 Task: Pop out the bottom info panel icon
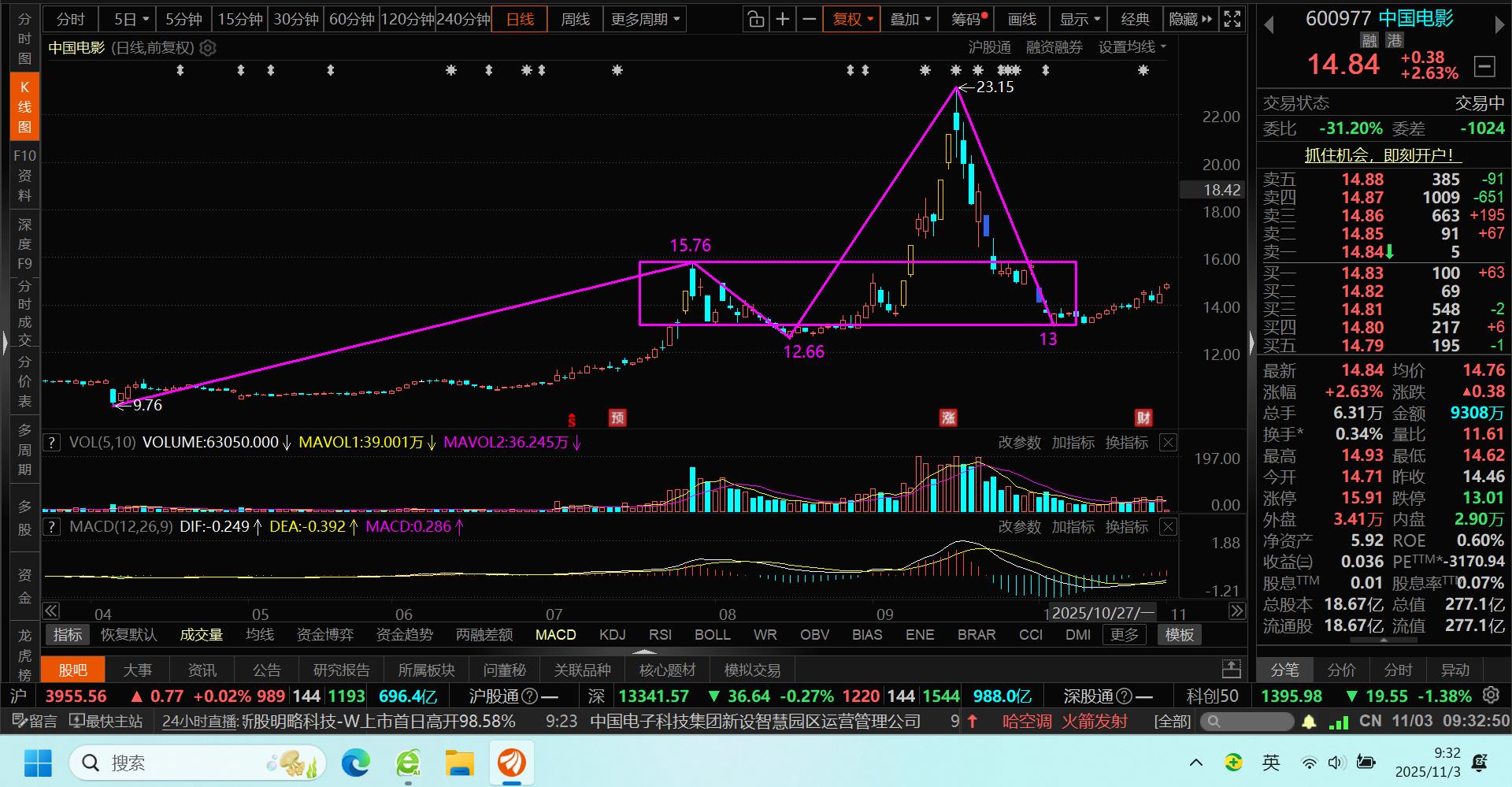(x=1231, y=670)
